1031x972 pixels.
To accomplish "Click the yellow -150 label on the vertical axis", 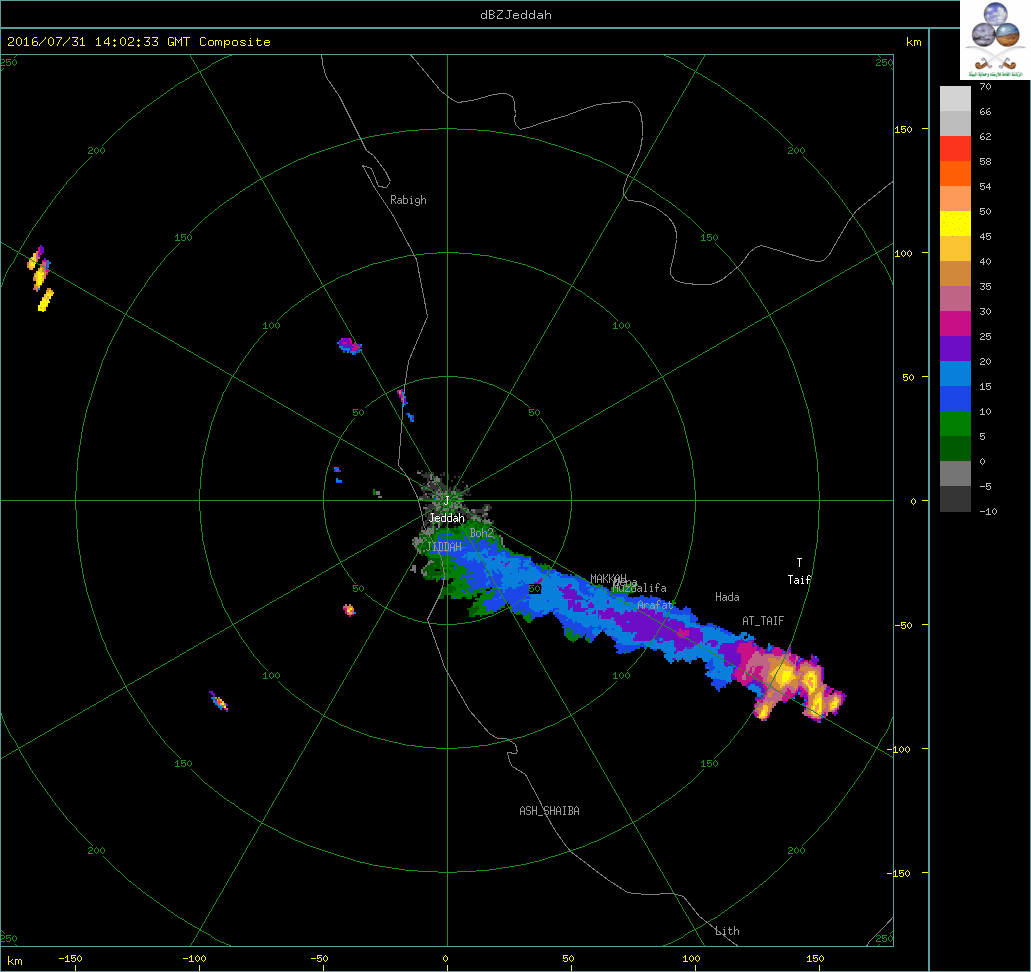I will (898, 873).
